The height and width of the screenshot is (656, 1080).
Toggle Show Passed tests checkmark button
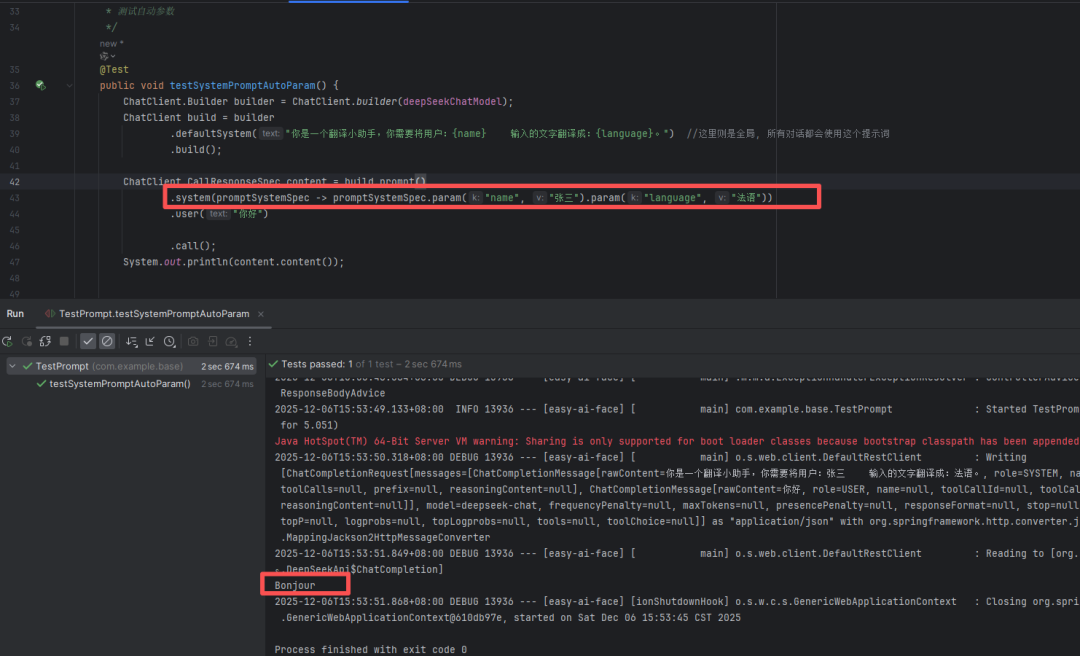pos(88,341)
